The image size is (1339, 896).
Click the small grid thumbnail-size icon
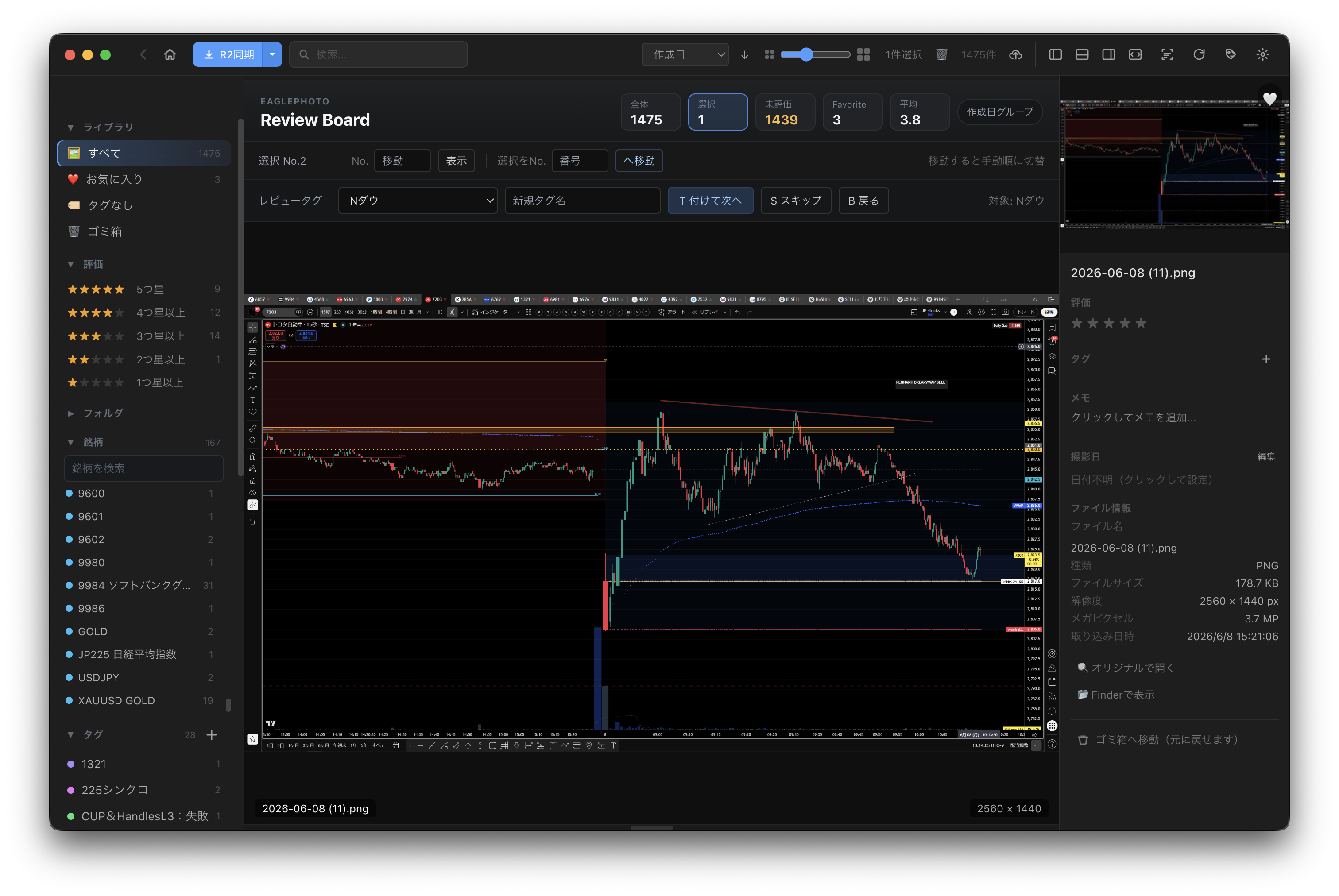pos(769,54)
